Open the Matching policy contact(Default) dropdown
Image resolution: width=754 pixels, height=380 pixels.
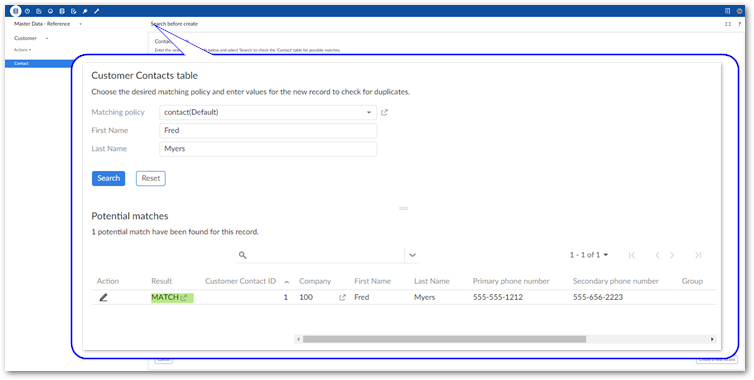[x=268, y=113]
